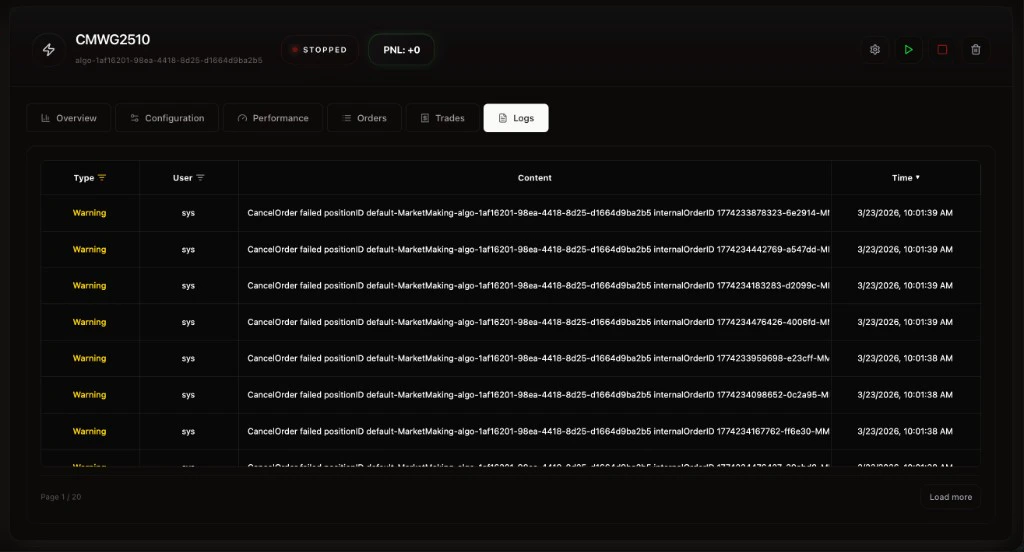
Task: Click the PNL: +0 badge
Action: point(402,50)
